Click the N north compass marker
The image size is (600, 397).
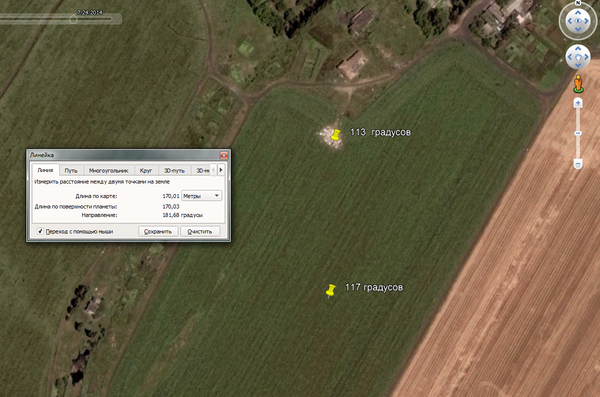[x=578, y=3]
